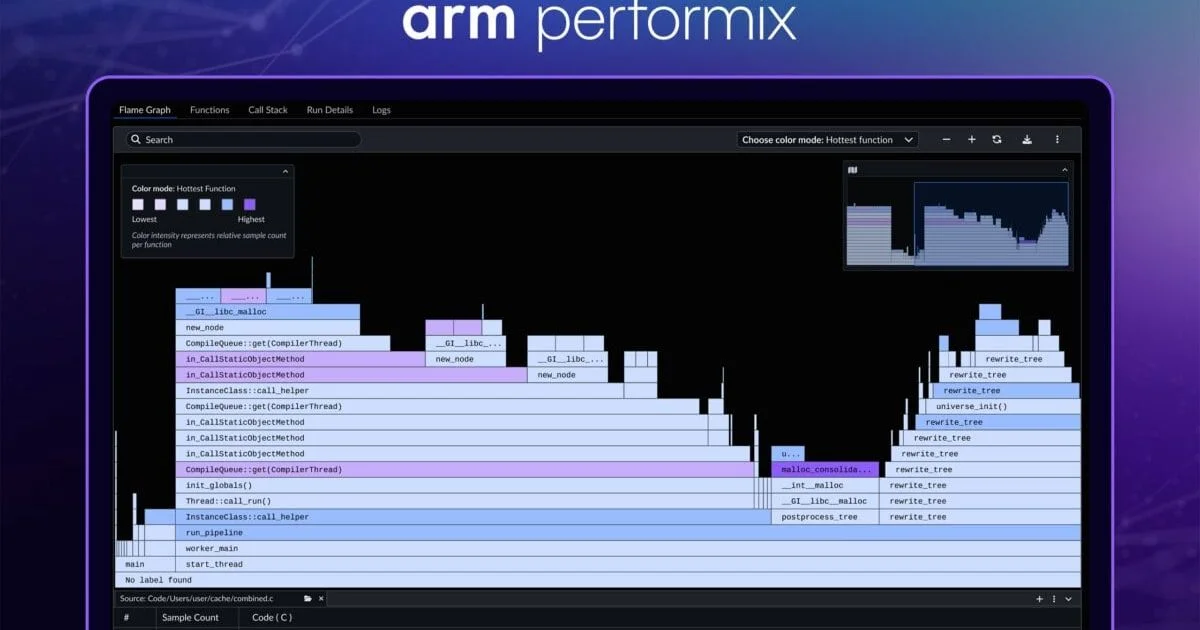Click the flame icon in the minimap header
This screenshot has width=1200, height=630.
coord(853,172)
